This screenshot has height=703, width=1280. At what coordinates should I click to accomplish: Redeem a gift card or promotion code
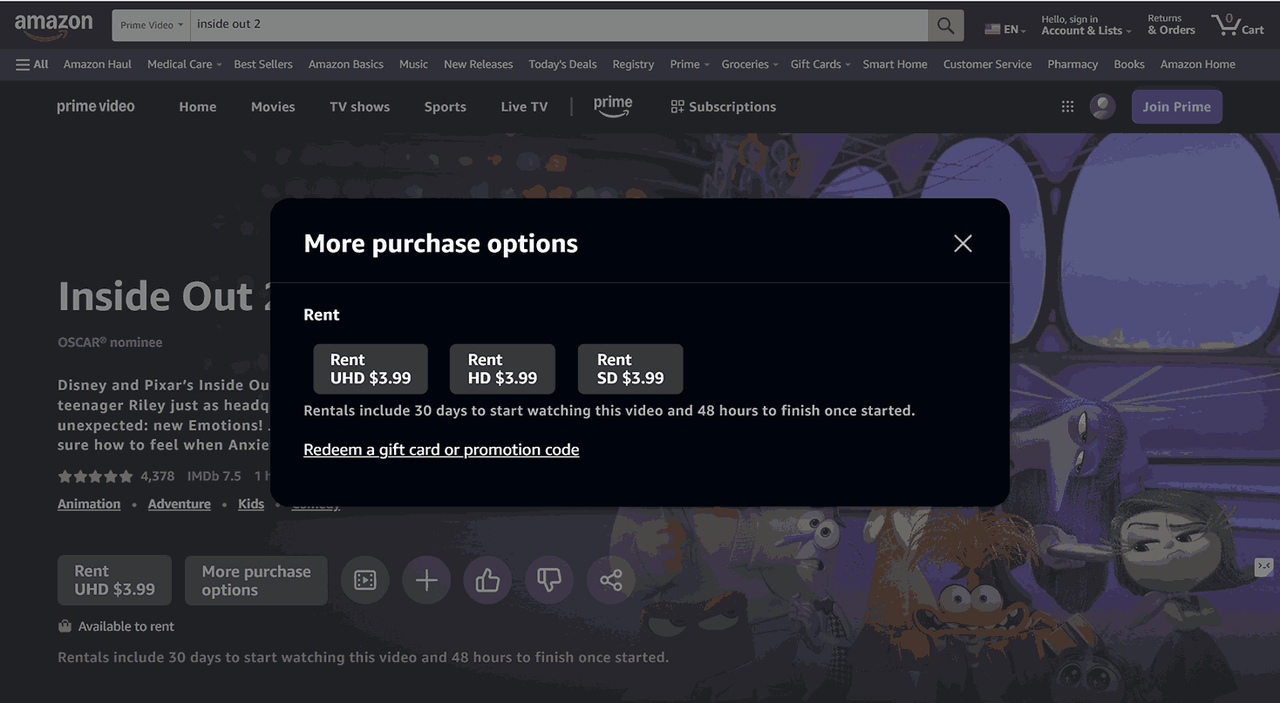point(441,450)
